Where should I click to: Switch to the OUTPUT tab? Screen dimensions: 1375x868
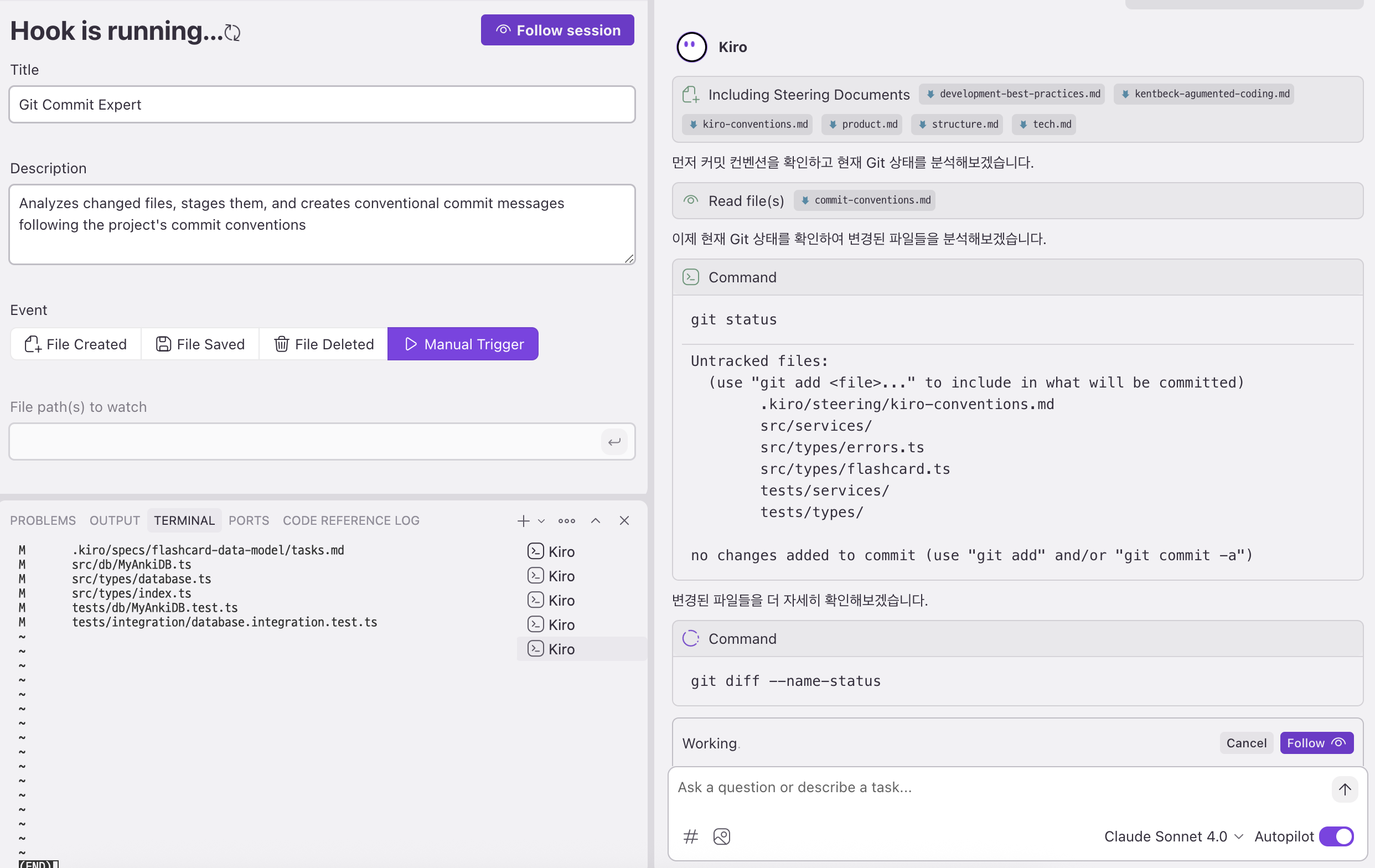coord(115,521)
